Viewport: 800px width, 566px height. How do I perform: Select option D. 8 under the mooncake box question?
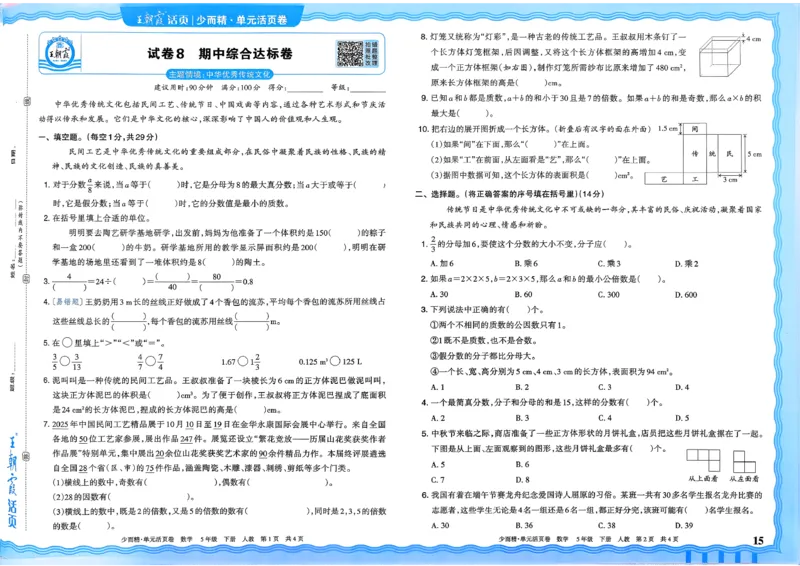coord(522,480)
